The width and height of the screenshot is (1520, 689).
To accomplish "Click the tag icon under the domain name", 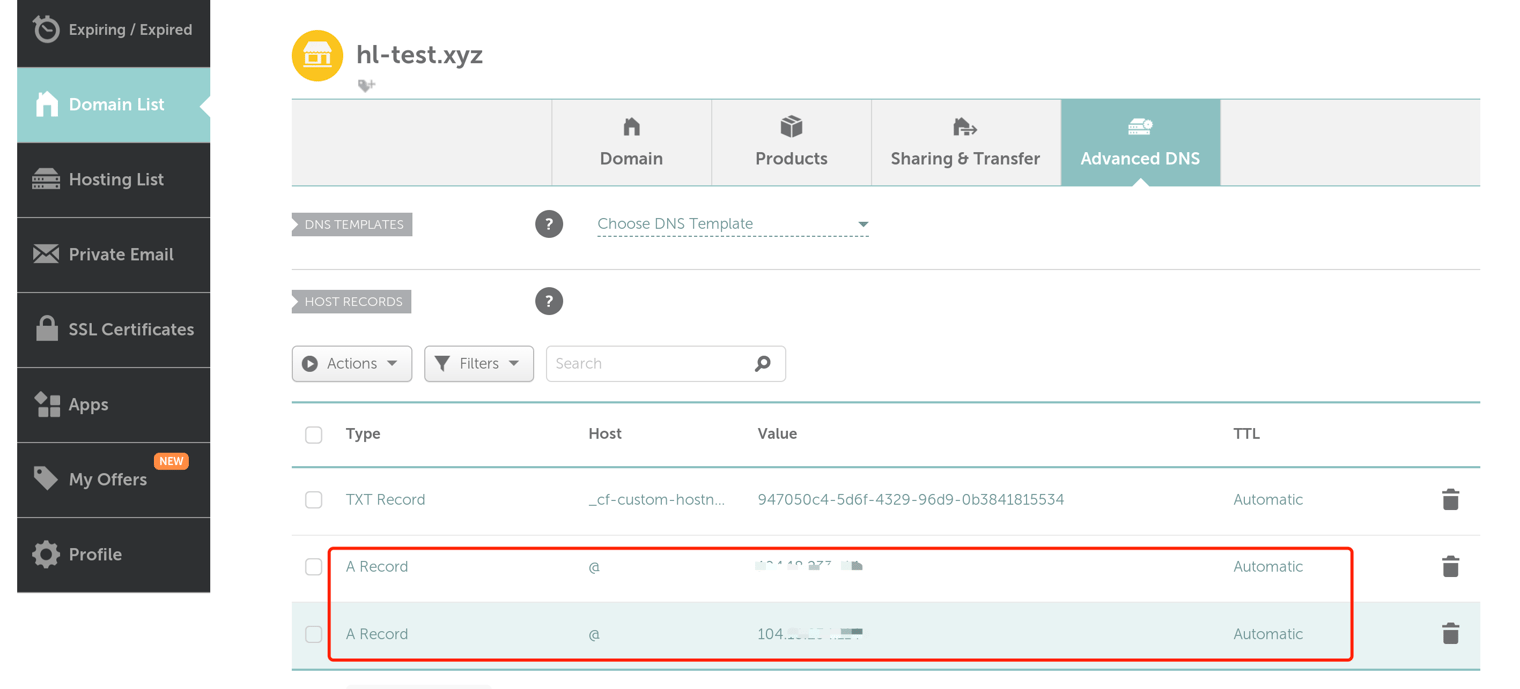I will click(x=366, y=86).
